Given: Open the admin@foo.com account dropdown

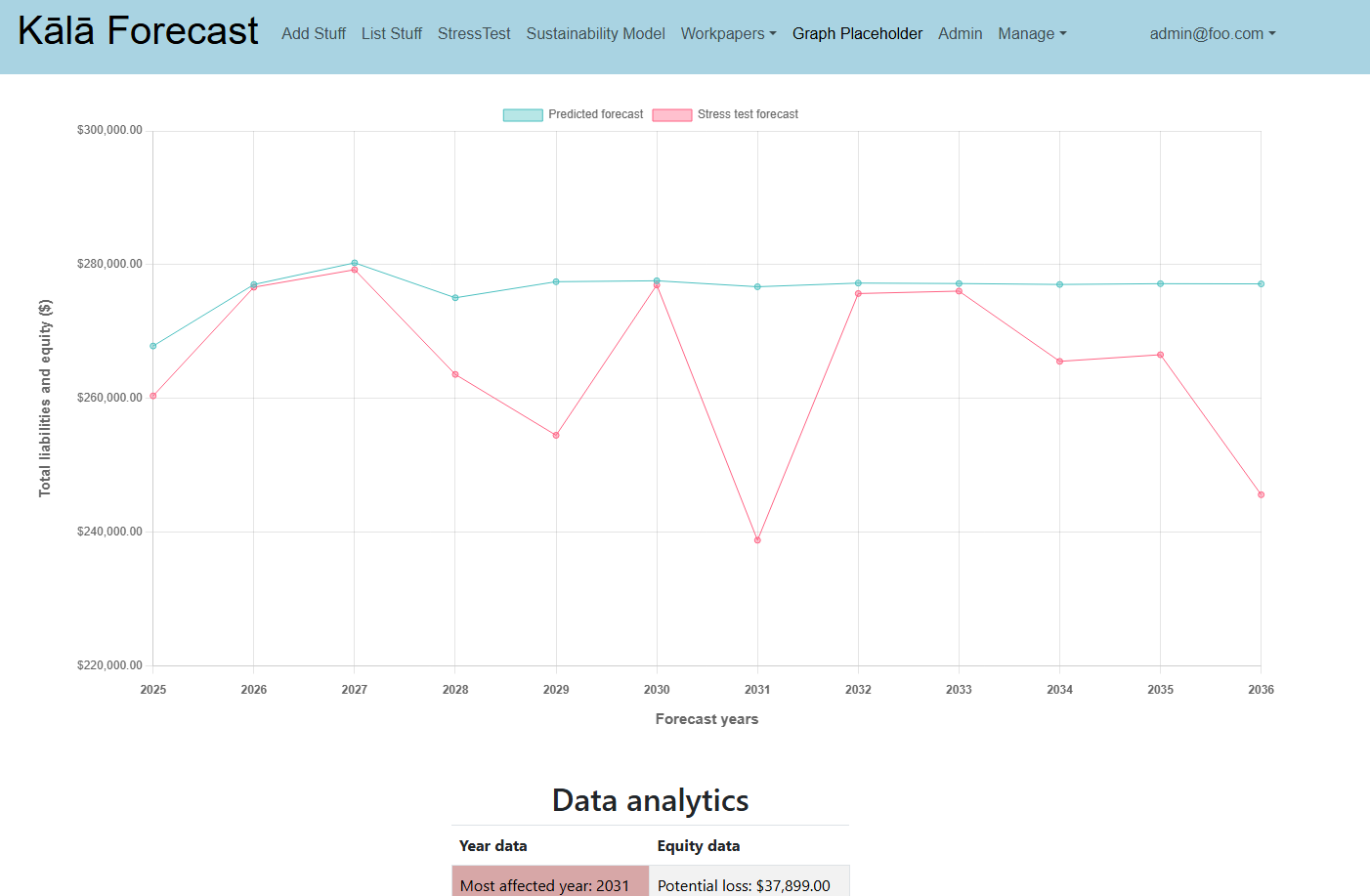Looking at the screenshot, I should pos(1212,33).
